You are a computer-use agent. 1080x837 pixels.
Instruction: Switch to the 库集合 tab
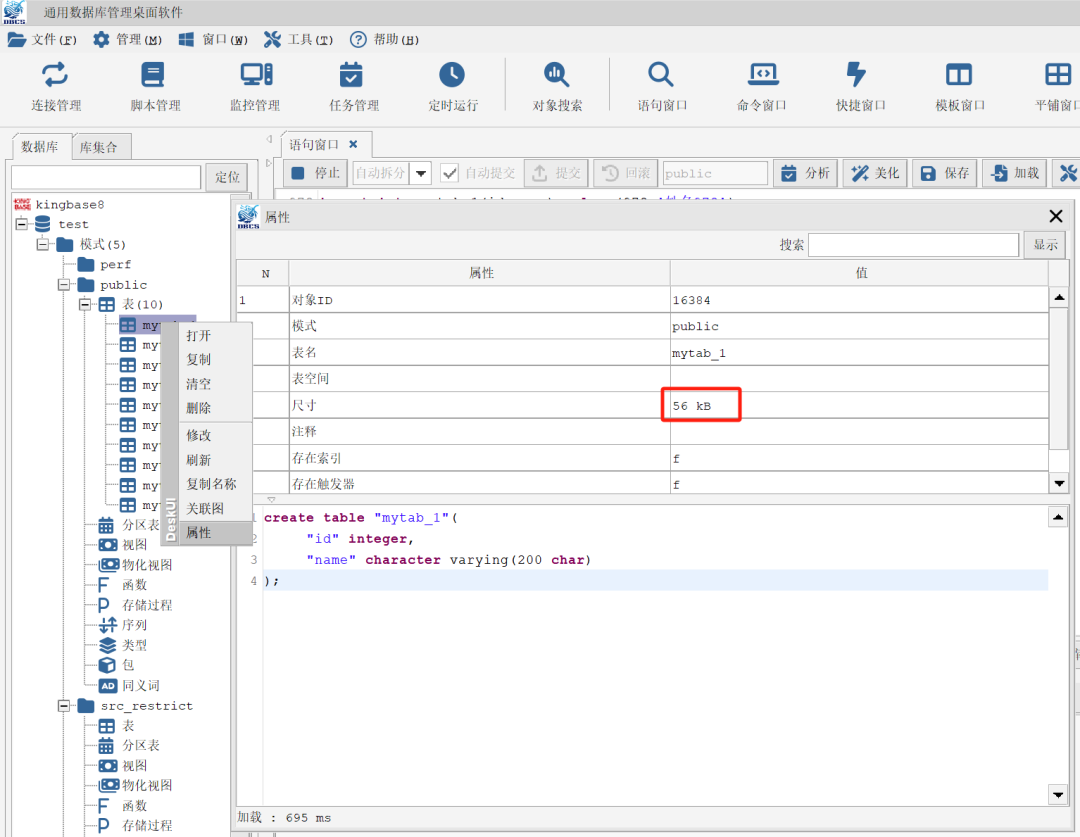click(x=98, y=147)
